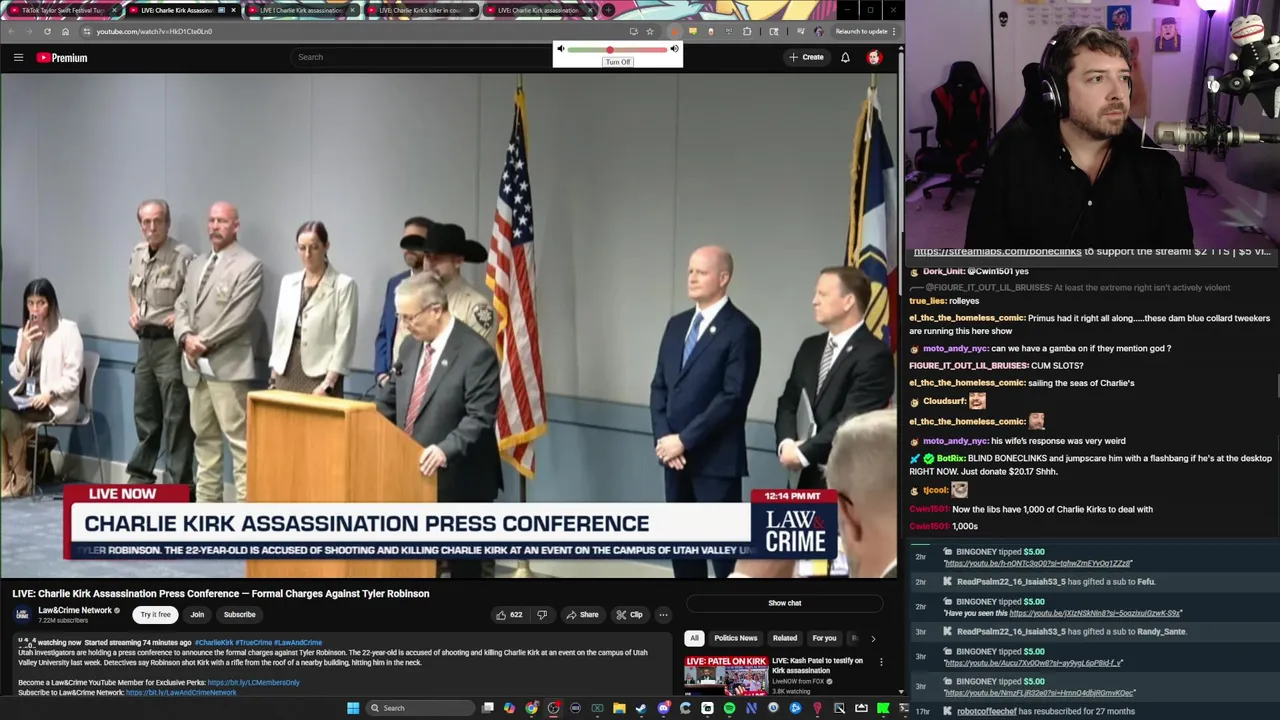
Task: Click the Show chat button
Action: pos(785,603)
